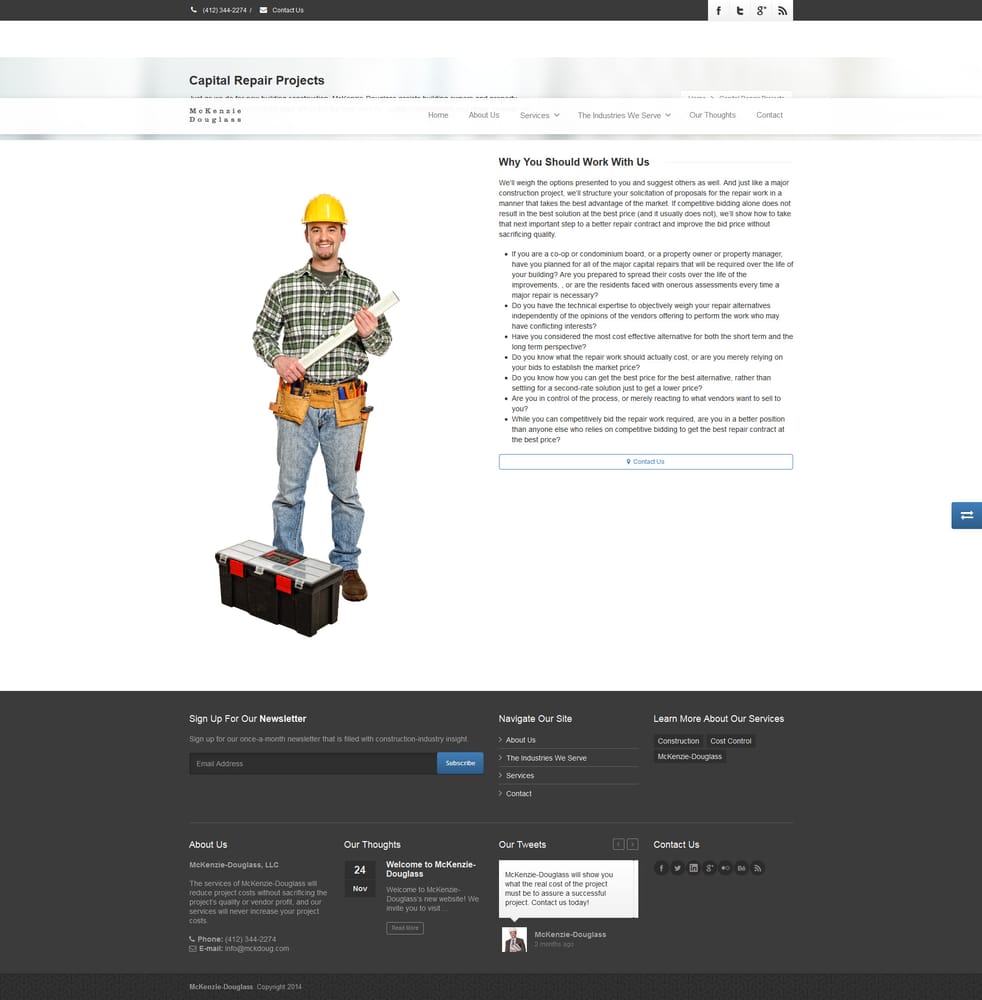Click the McKenzie Douglass logo
Image resolution: width=982 pixels, height=1000 pixels.
coord(216,115)
